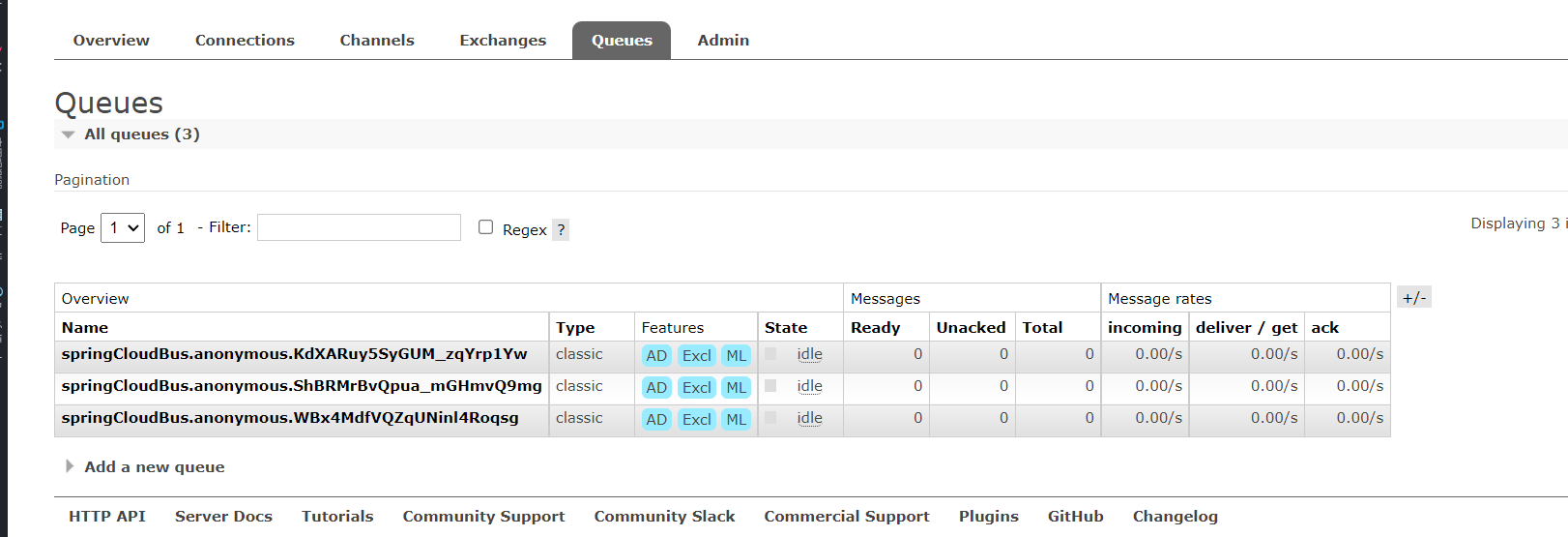Click the Regex help question mark icon

point(561,230)
